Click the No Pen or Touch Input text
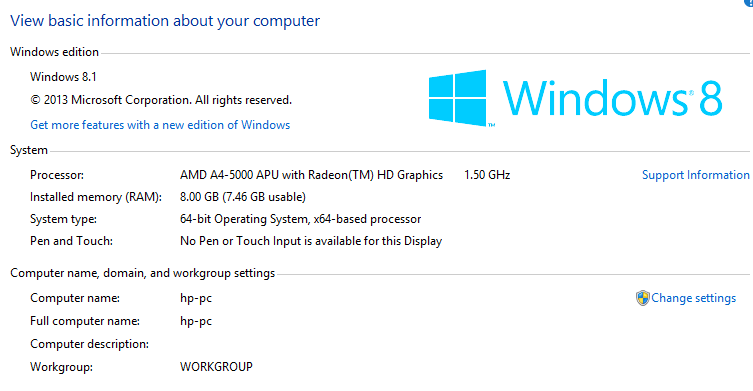 click(311, 241)
